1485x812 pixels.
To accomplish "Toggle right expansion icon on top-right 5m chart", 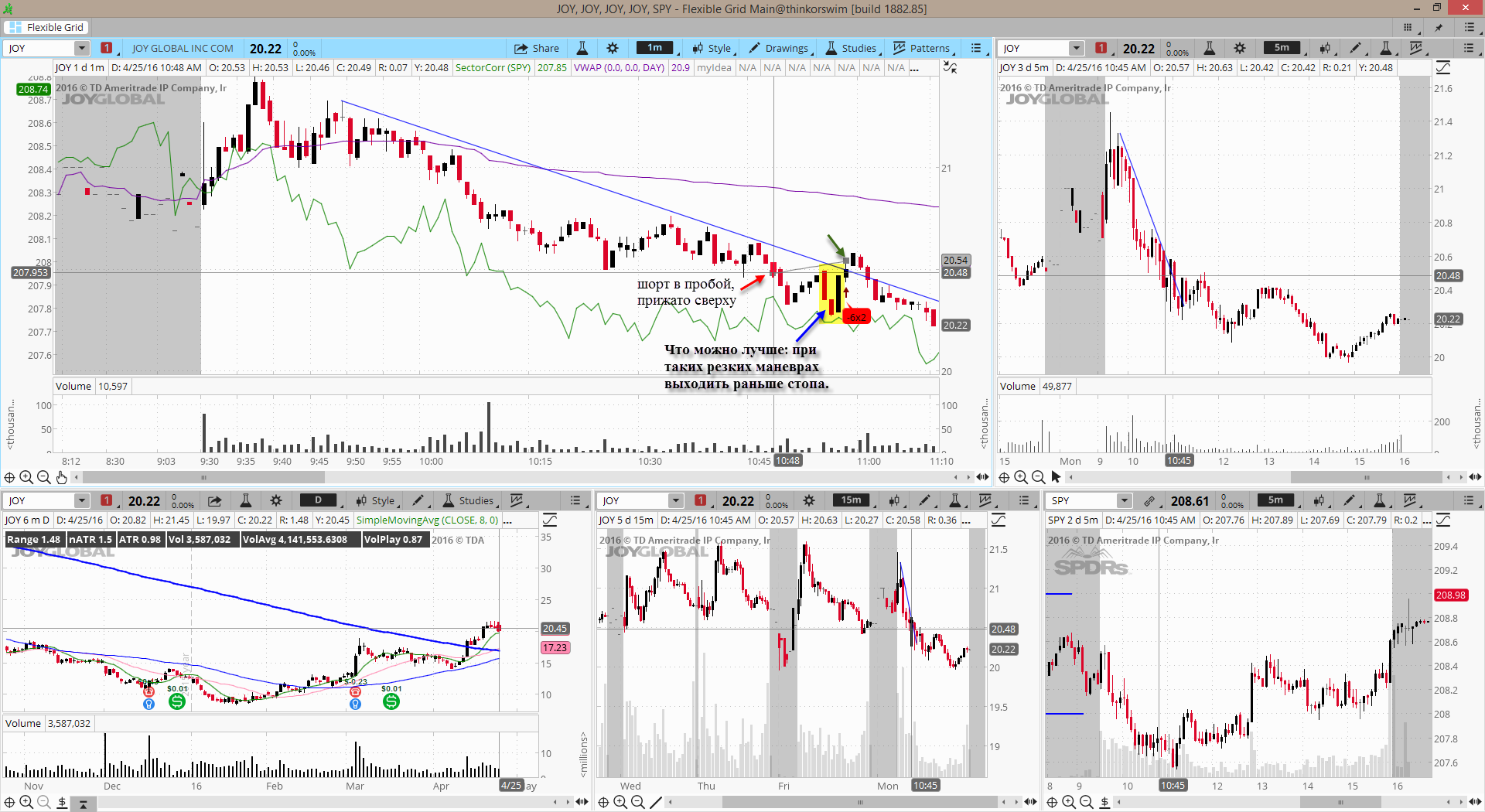I will point(1443,67).
